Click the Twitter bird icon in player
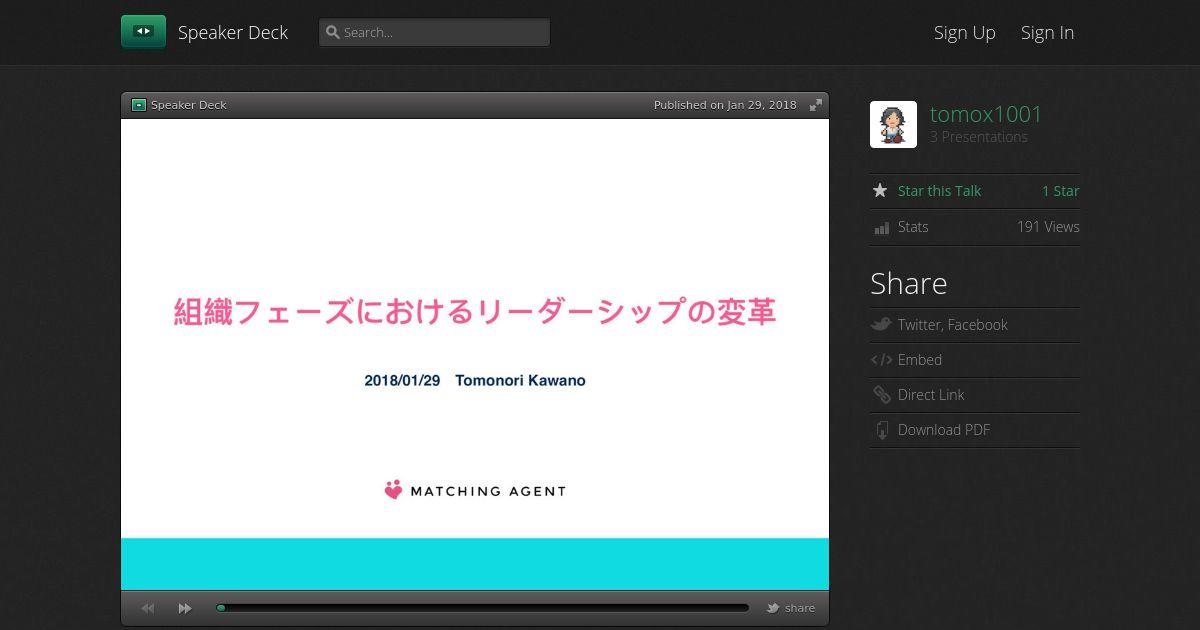 (x=773, y=608)
